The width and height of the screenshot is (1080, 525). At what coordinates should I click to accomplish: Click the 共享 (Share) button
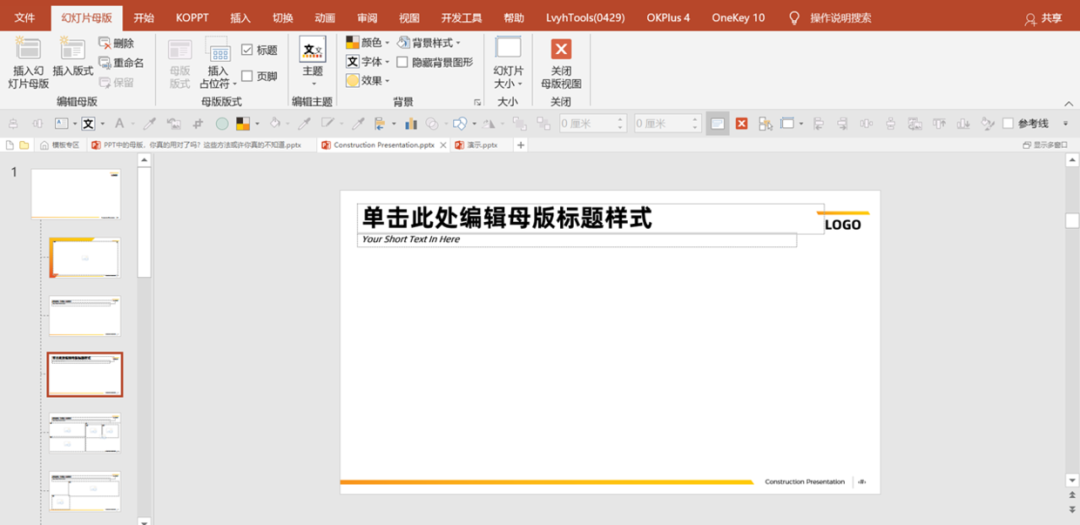1043,19
